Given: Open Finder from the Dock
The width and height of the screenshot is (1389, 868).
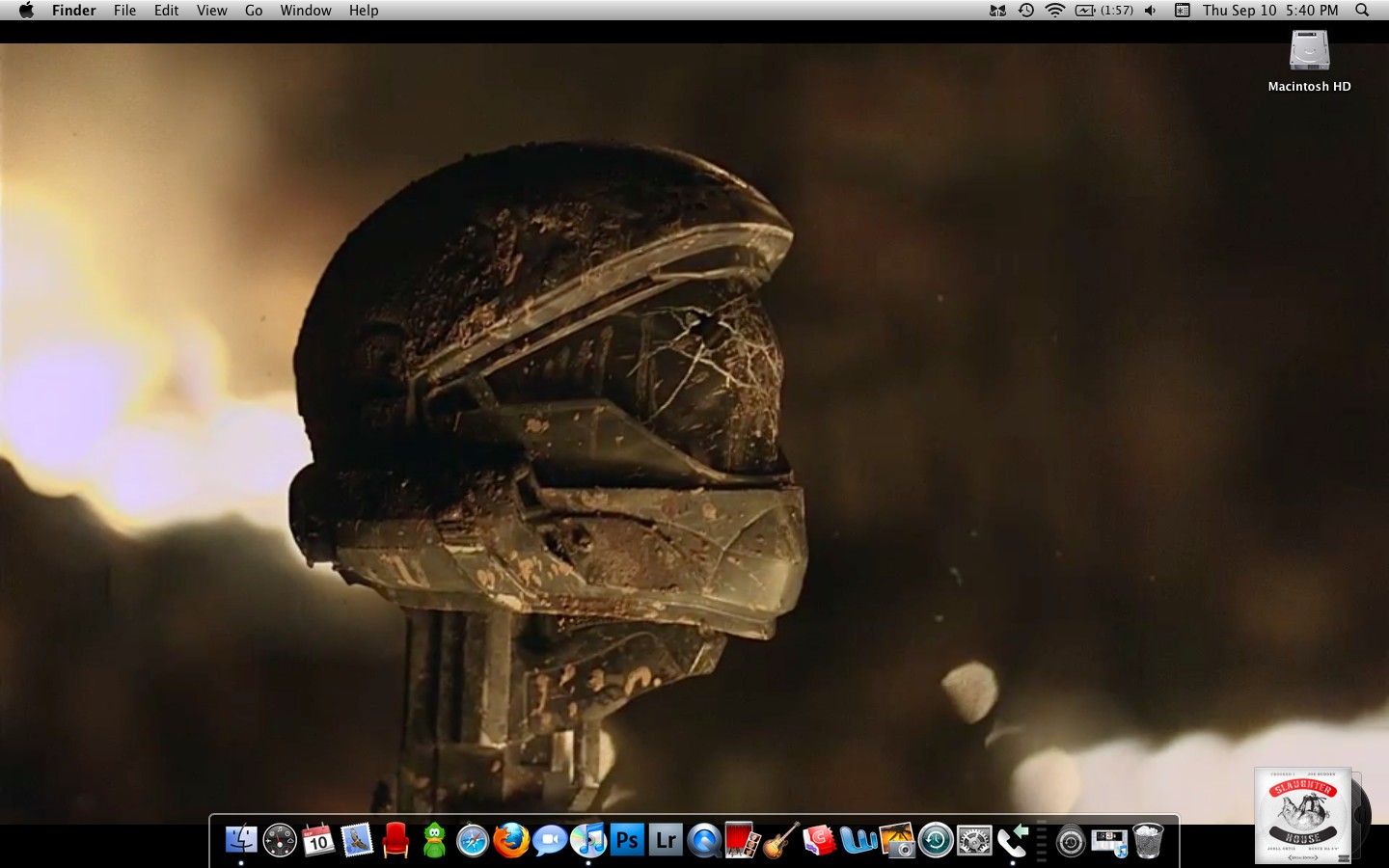Looking at the screenshot, I should (x=241, y=841).
